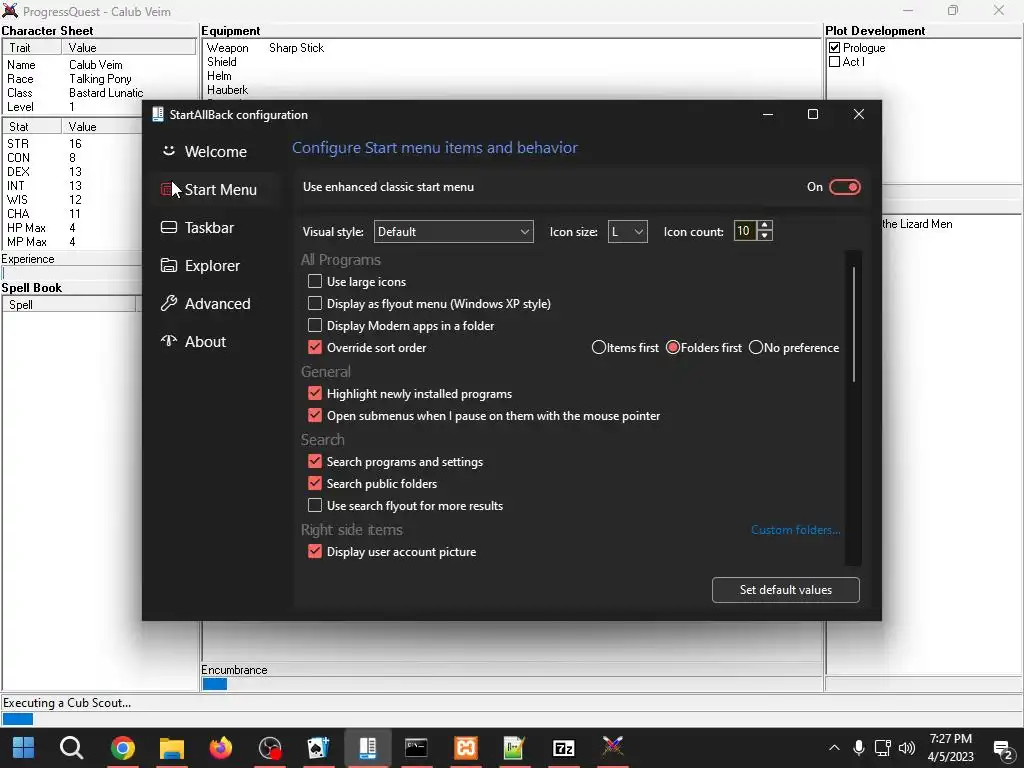Click the Advanced wrench icon in sidebar

point(168,303)
